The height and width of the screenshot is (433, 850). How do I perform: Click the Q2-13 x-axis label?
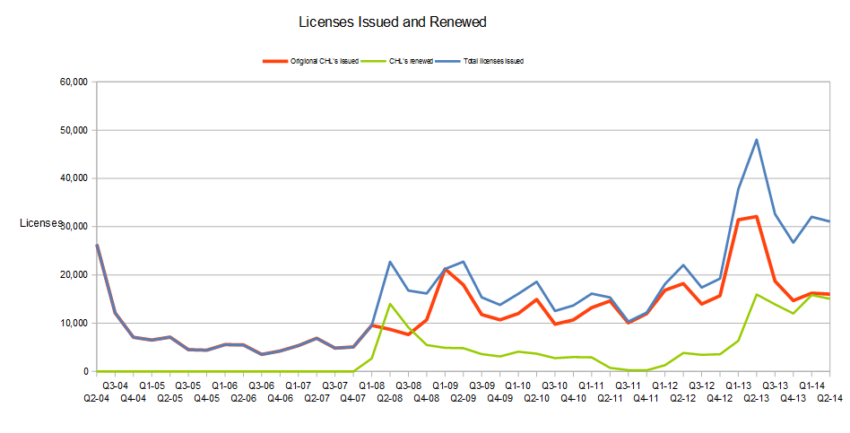pos(757,398)
